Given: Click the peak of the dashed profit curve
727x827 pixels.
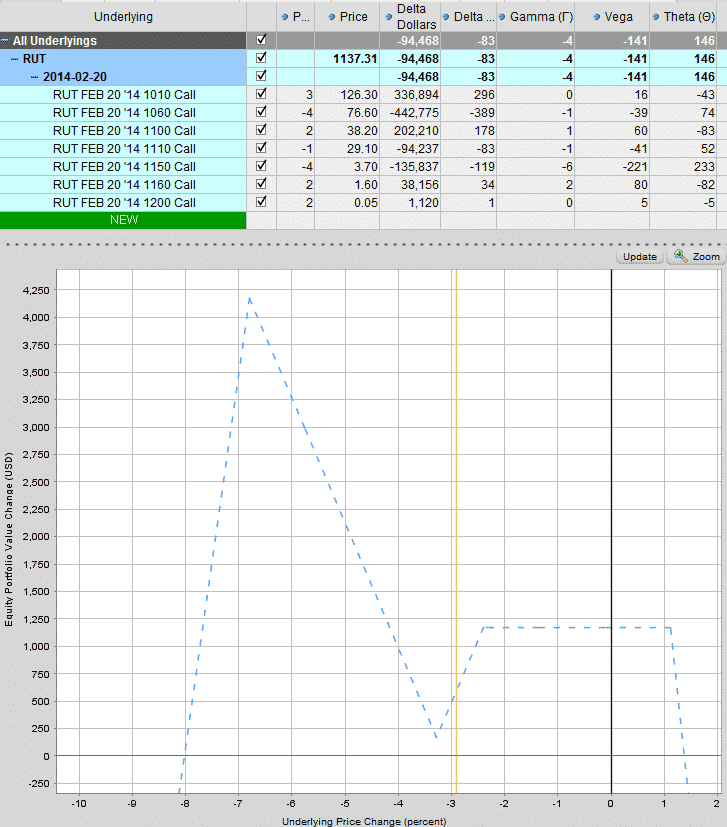Looking at the screenshot, I should point(250,300).
